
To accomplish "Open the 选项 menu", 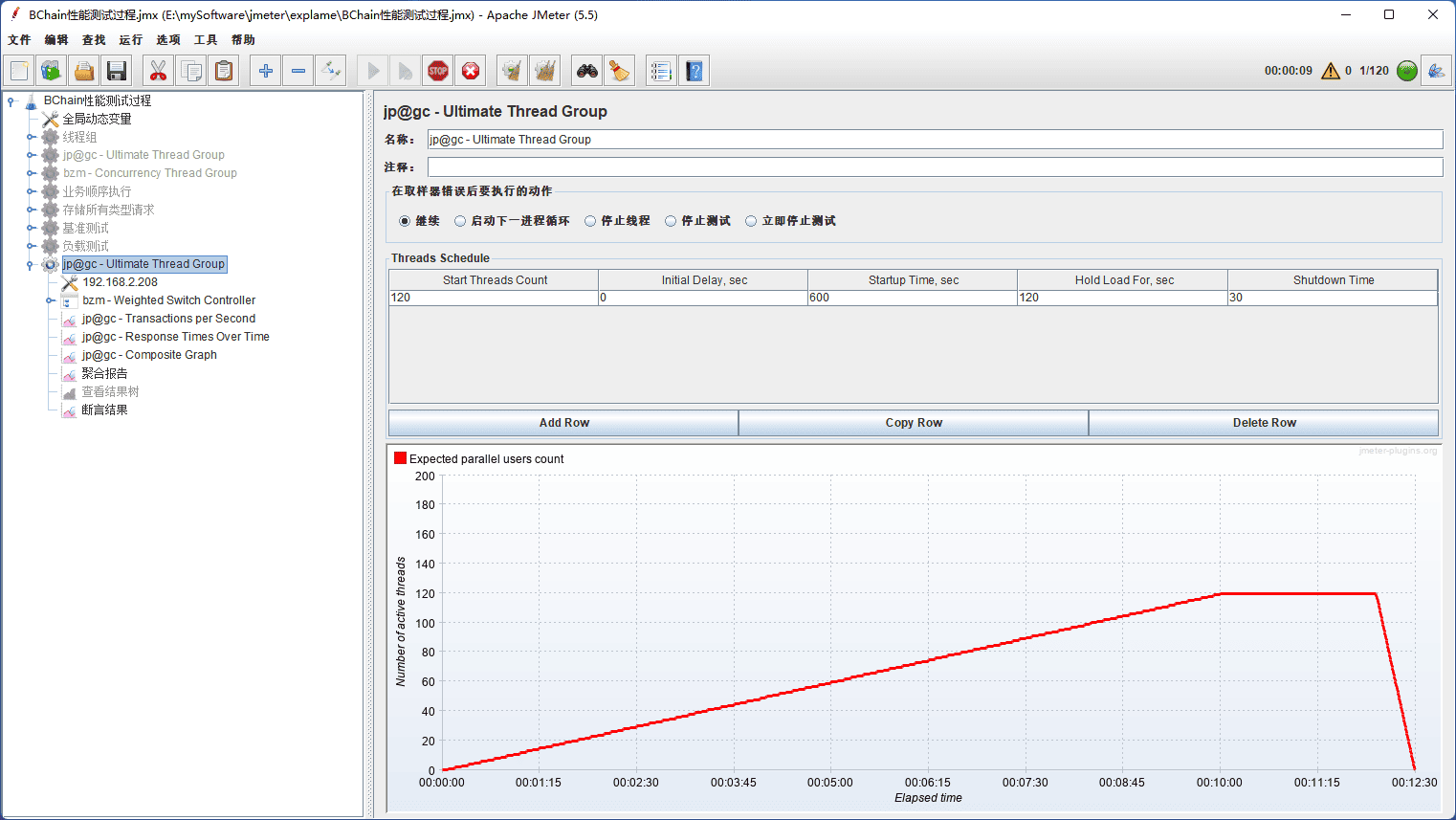I will 167,40.
